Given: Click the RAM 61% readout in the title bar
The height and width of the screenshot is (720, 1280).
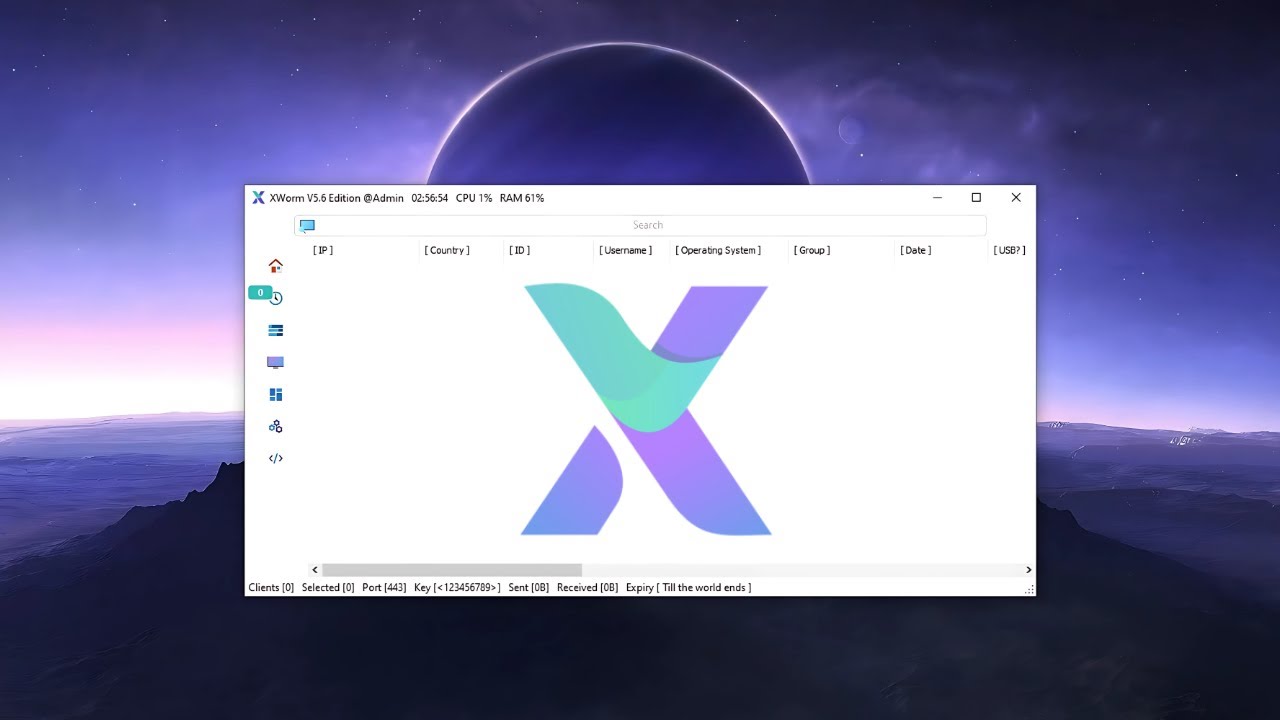Looking at the screenshot, I should [522, 198].
